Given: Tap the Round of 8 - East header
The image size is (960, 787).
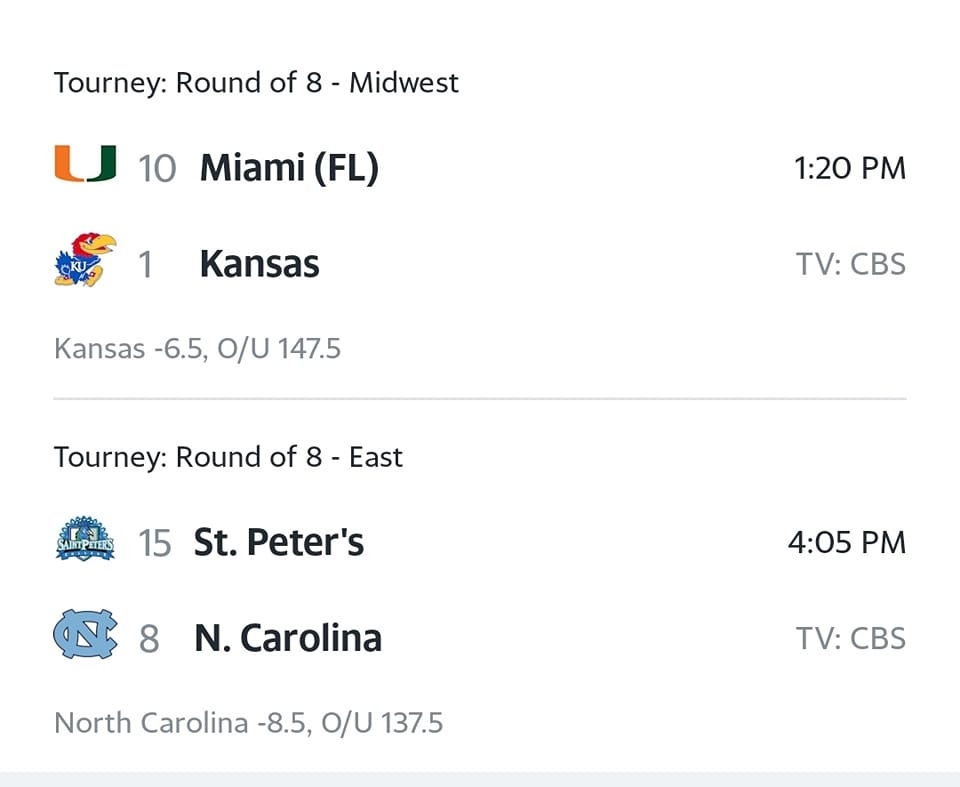Looking at the screenshot, I should 228,457.
